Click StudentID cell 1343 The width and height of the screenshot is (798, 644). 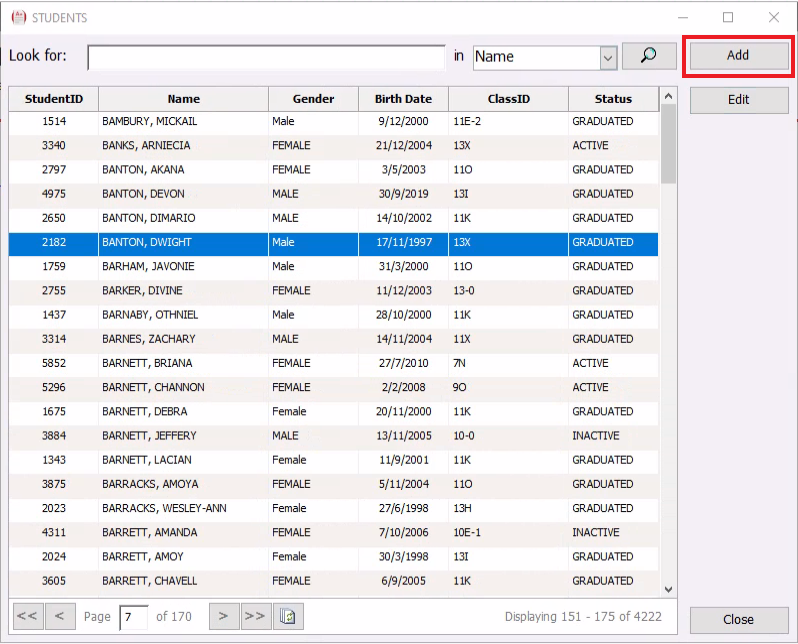pyautogui.click(x=54, y=460)
